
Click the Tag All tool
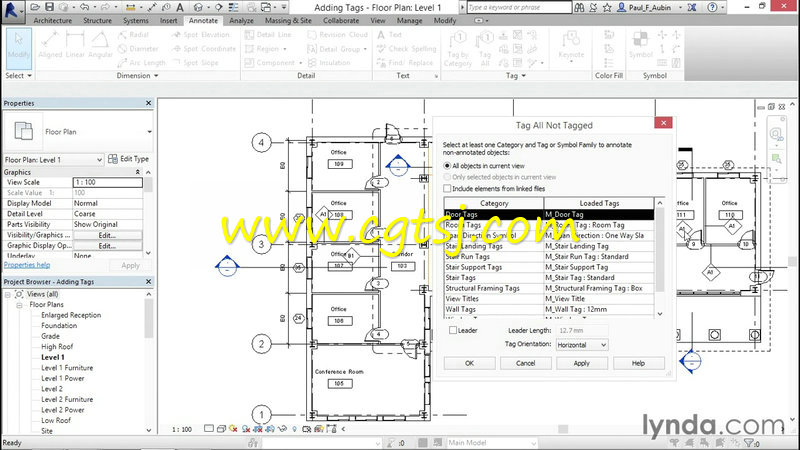(x=485, y=49)
